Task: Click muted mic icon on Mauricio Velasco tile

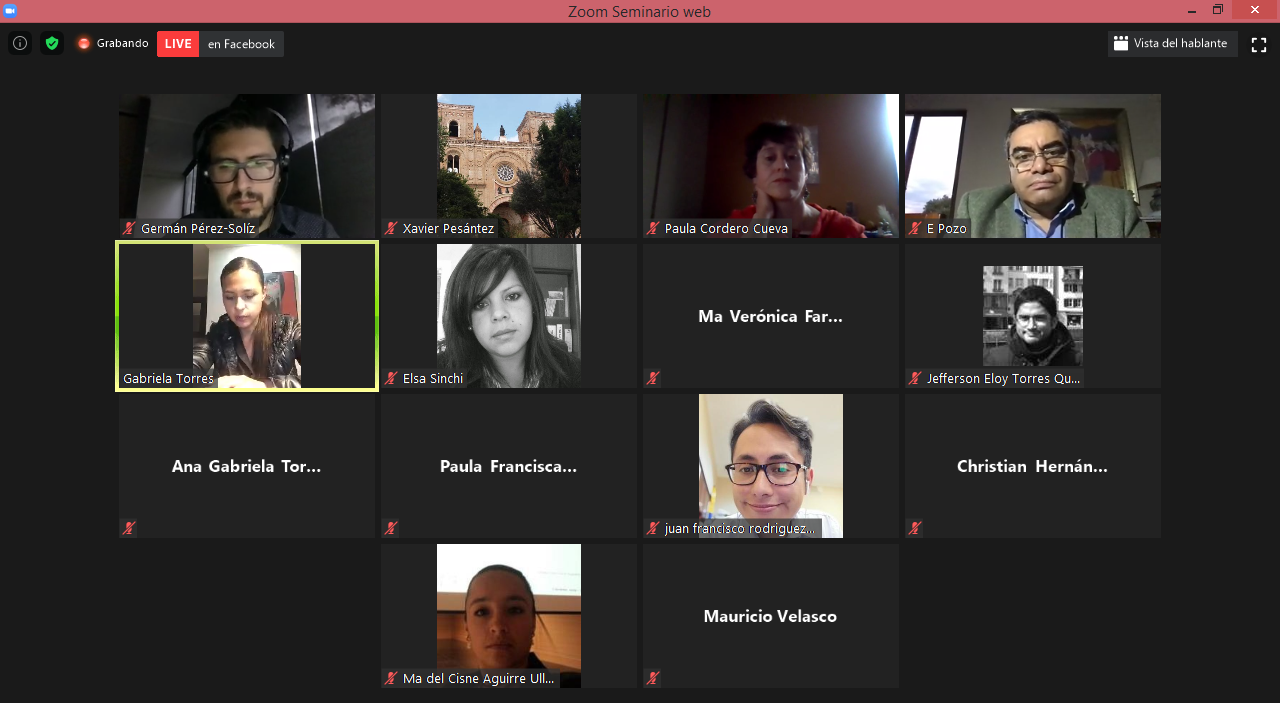Action: (653, 678)
